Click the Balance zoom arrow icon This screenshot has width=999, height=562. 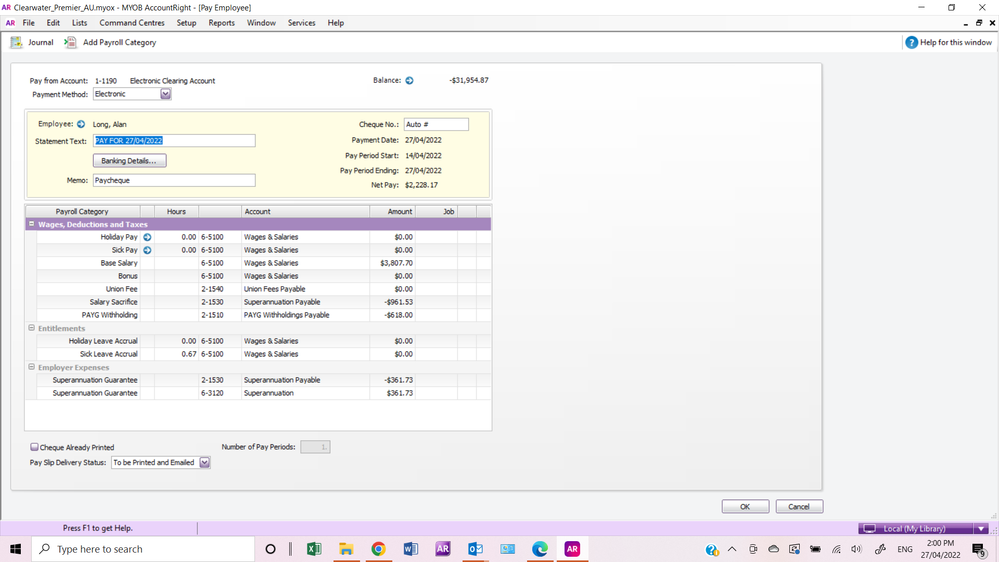pyautogui.click(x=409, y=81)
